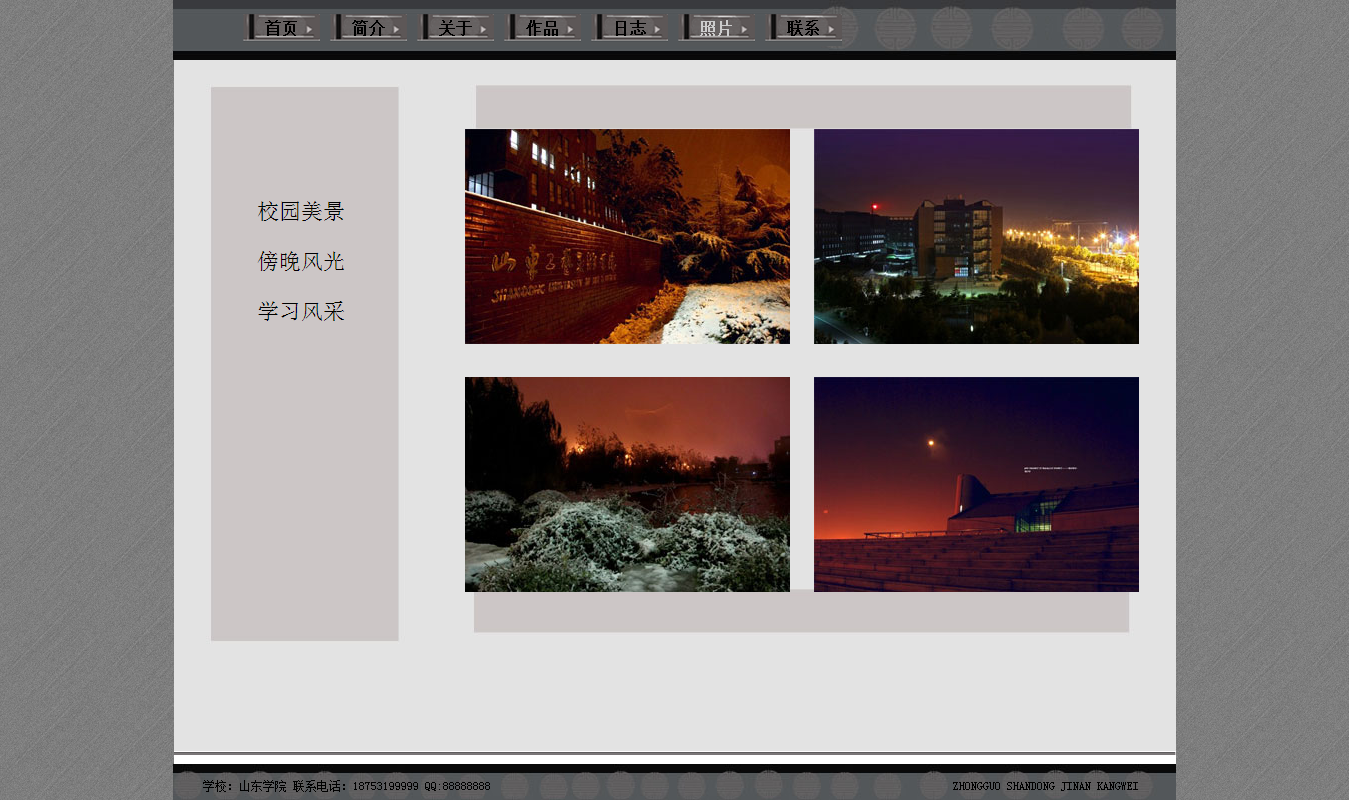Switch to the 照片 photos page
Screen dimensions: 1349x800
(x=716, y=28)
